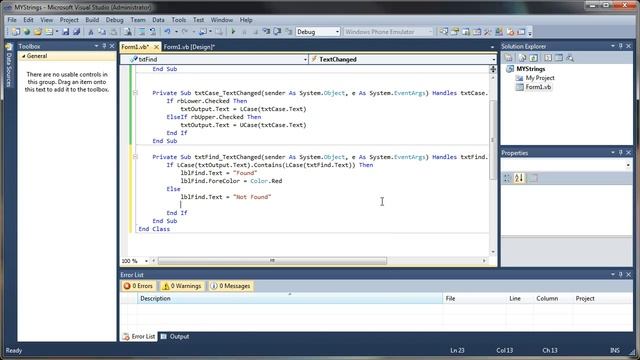640x360 pixels.
Task: Click View Class Diagram icon in Solution Explorer
Action: pos(570,58)
